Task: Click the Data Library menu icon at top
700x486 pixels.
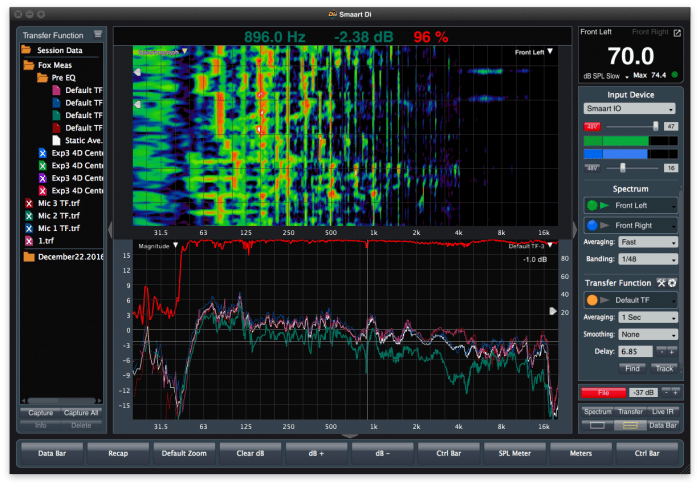Action: [98, 33]
